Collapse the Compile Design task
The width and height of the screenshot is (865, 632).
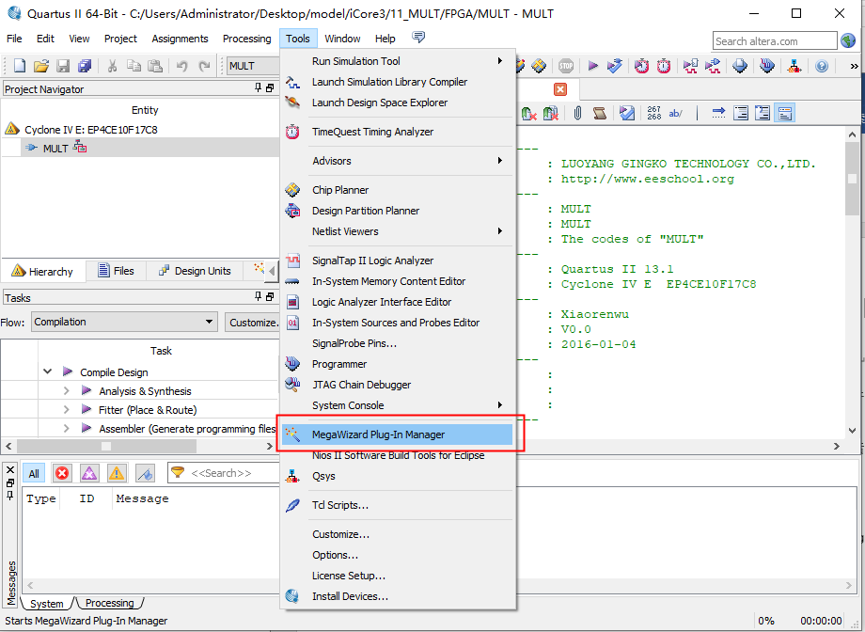[x=47, y=372]
